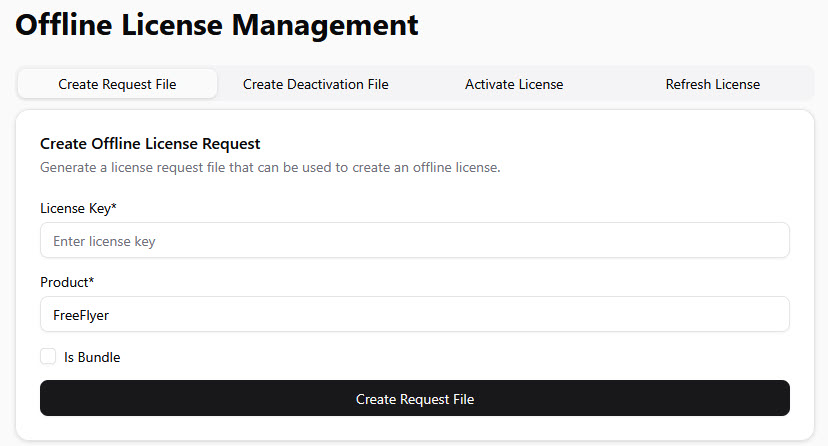Switch to the Create Deactivation File tab
Viewport: 828px width, 446px height.
[315, 84]
